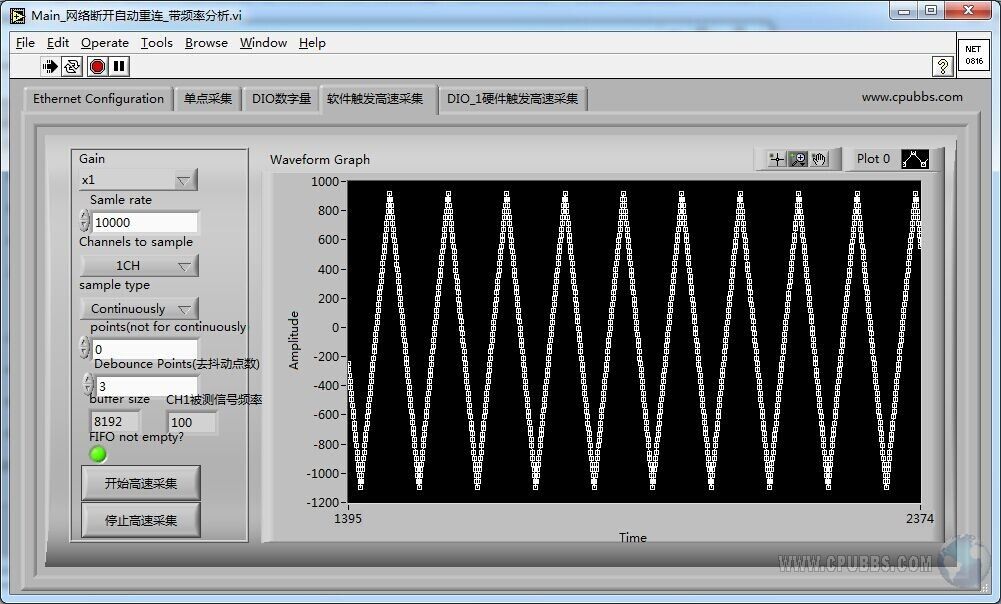The height and width of the screenshot is (604, 1001).
Task: Close the VI window
Action: coord(968,11)
